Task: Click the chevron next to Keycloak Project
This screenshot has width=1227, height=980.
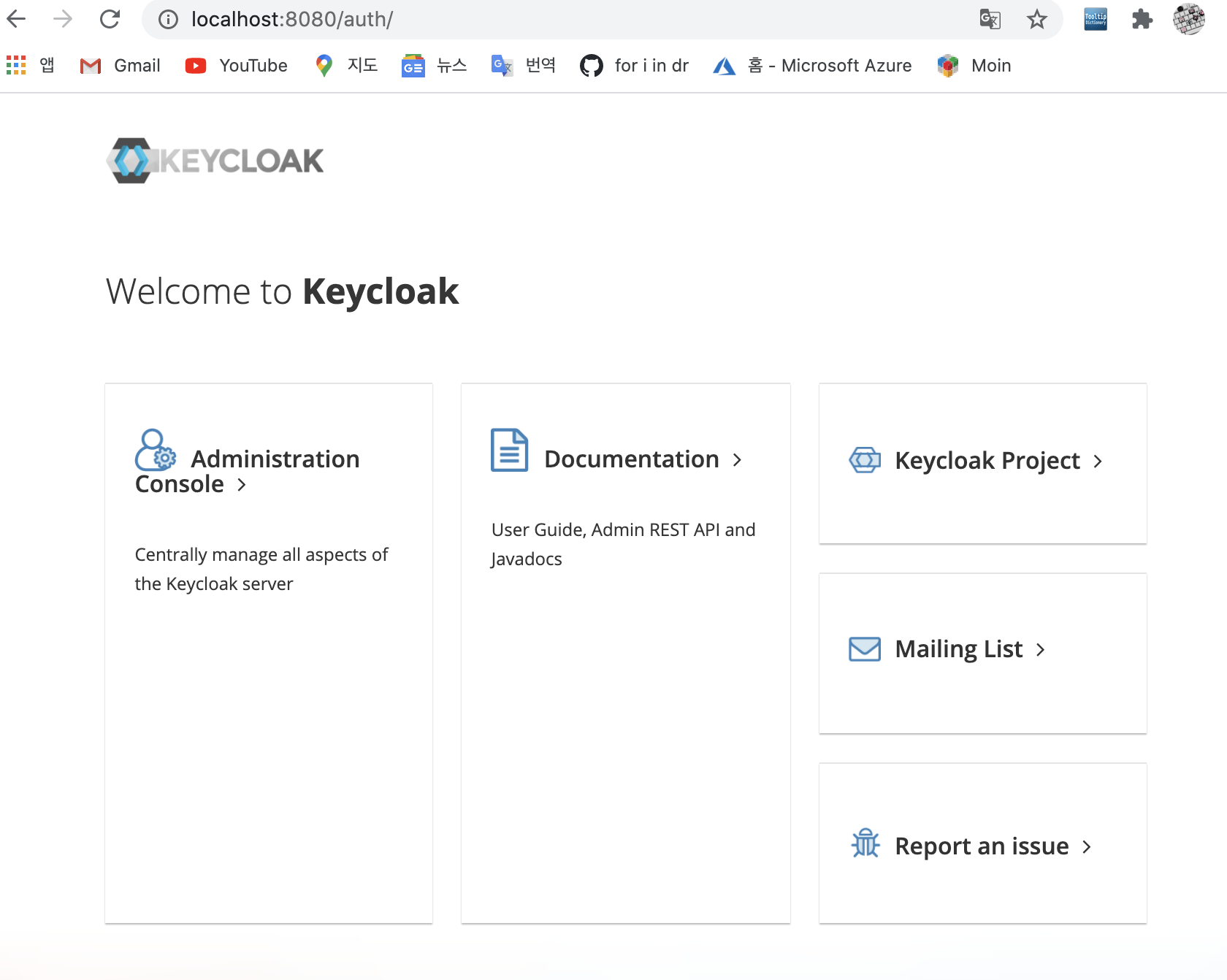Action: pos(1098,462)
